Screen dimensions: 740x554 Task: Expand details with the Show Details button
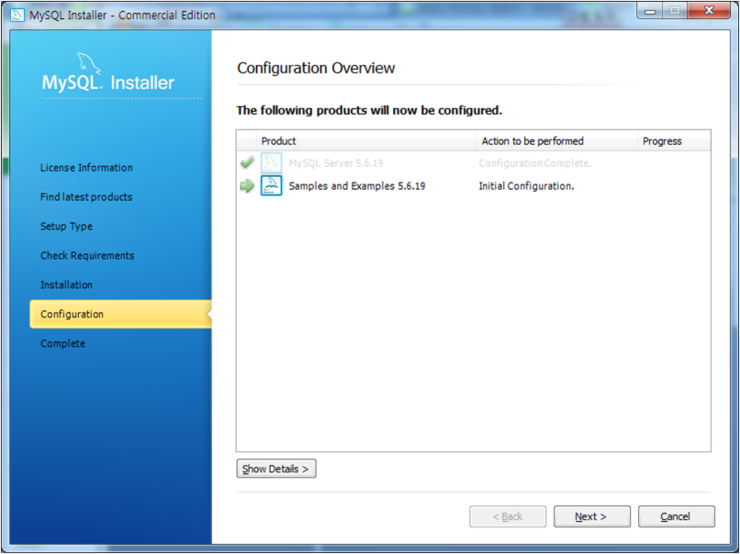pos(276,469)
